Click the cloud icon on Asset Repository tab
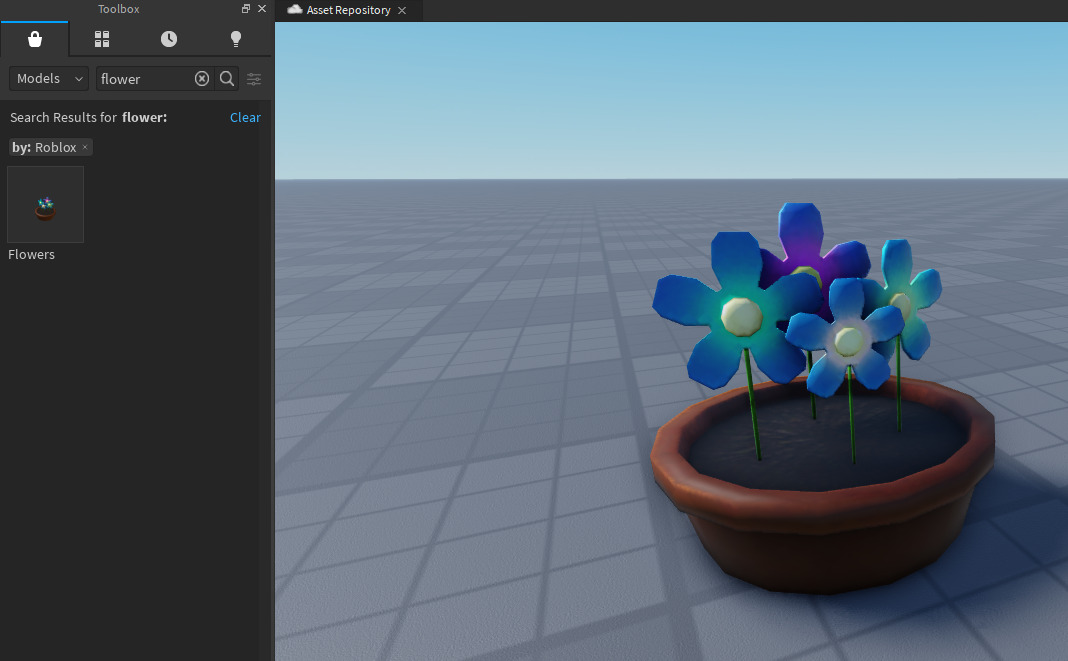This screenshot has width=1068, height=661. [x=293, y=10]
